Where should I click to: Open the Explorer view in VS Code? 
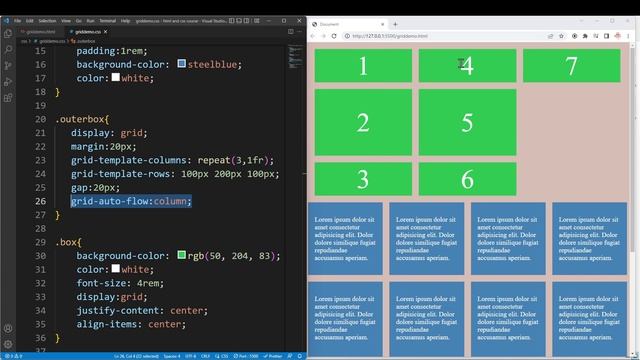click(x=8, y=33)
